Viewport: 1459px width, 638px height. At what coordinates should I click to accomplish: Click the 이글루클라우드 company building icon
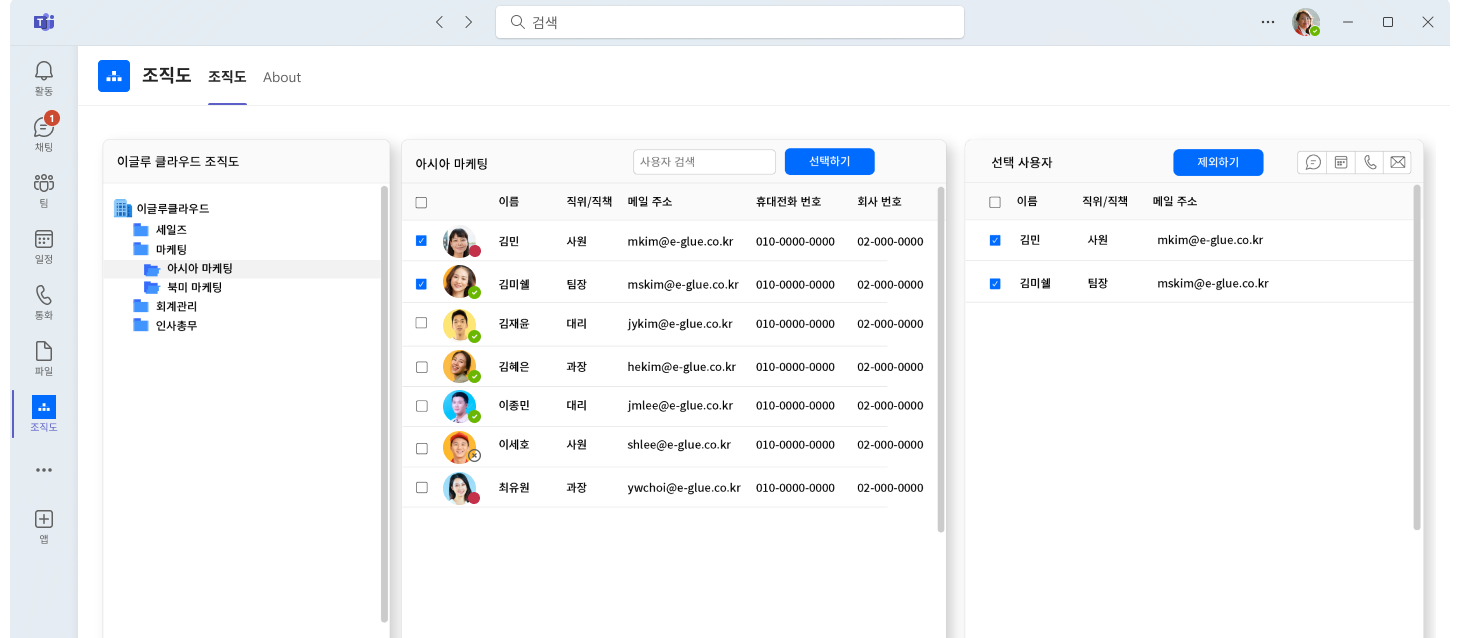coord(123,208)
